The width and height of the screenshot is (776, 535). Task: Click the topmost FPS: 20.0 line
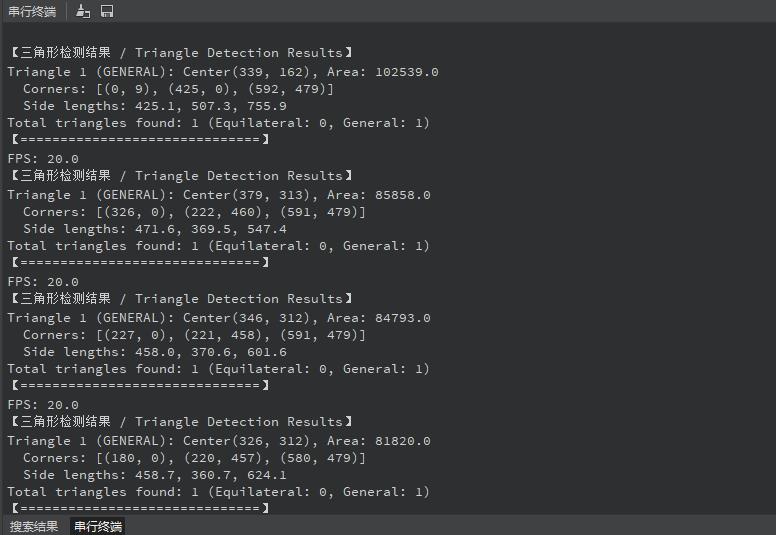(x=43, y=158)
